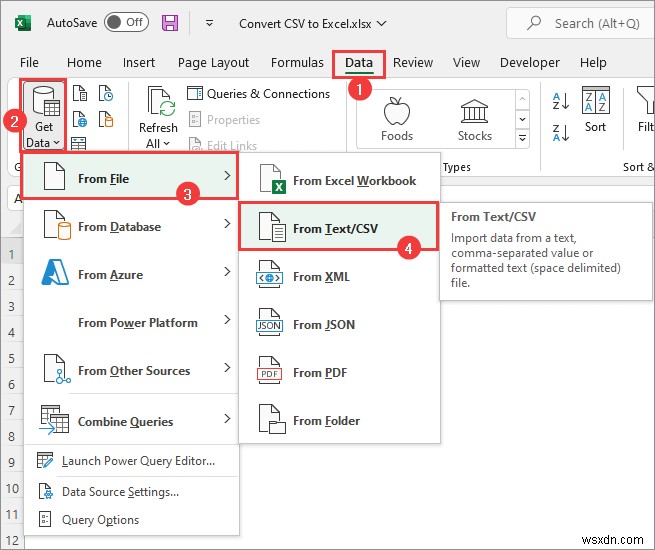The width and height of the screenshot is (655, 550).
Task: Click the Properties button
Action: tap(224, 120)
